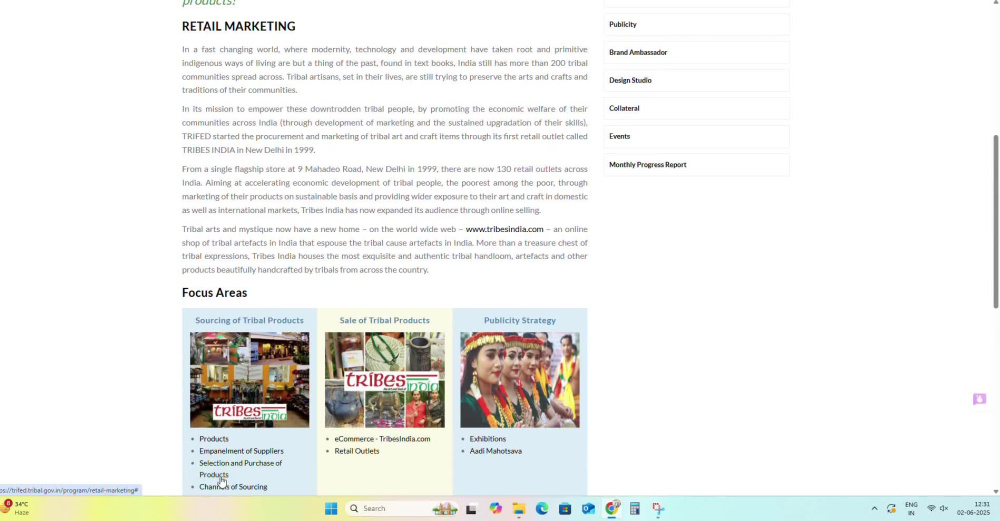The image size is (1000, 521).
Task: Click the taskbar Search box
Action: coord(402,508)
